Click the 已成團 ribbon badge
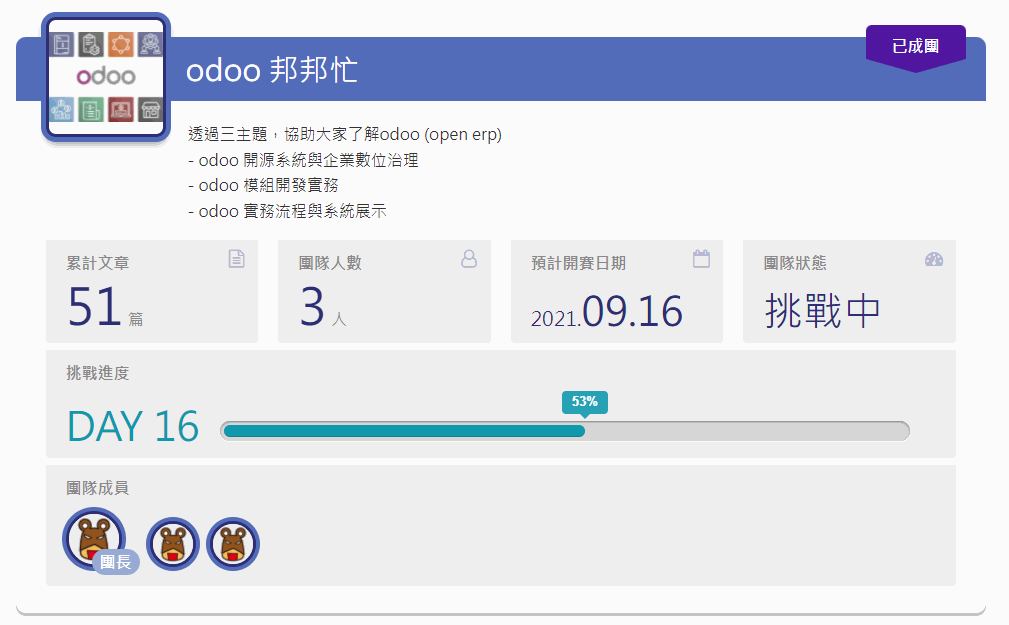The height and width of the screenshot is (625, 1009). point(915,45)
